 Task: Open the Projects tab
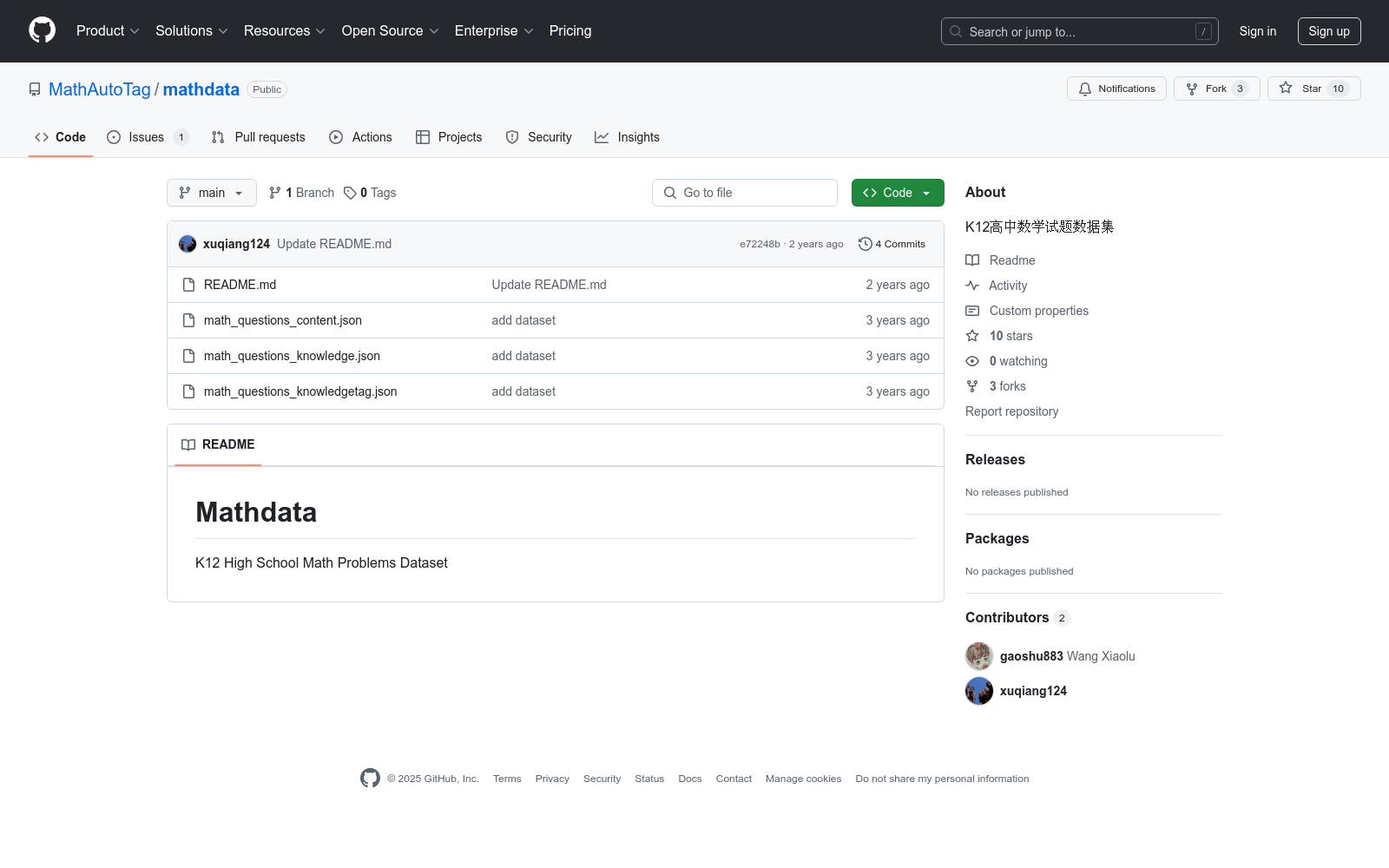point(449,137)
